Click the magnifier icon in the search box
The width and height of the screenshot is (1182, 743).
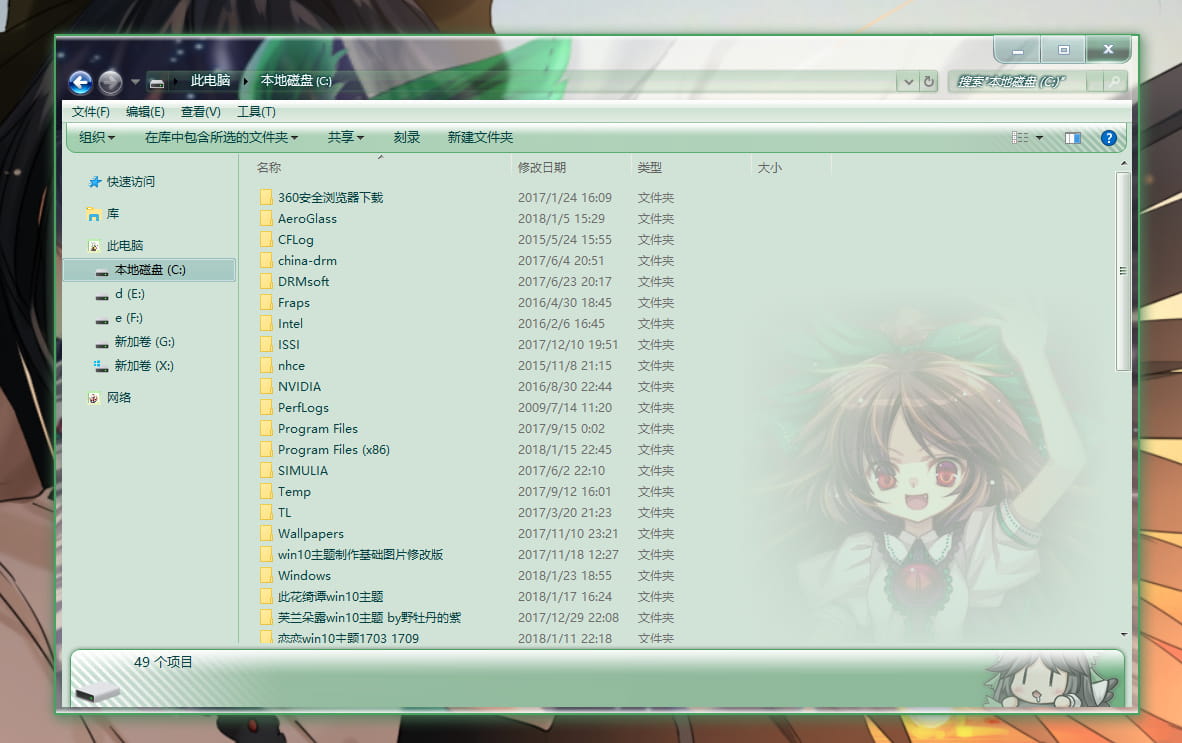[x=1112, y=82]
